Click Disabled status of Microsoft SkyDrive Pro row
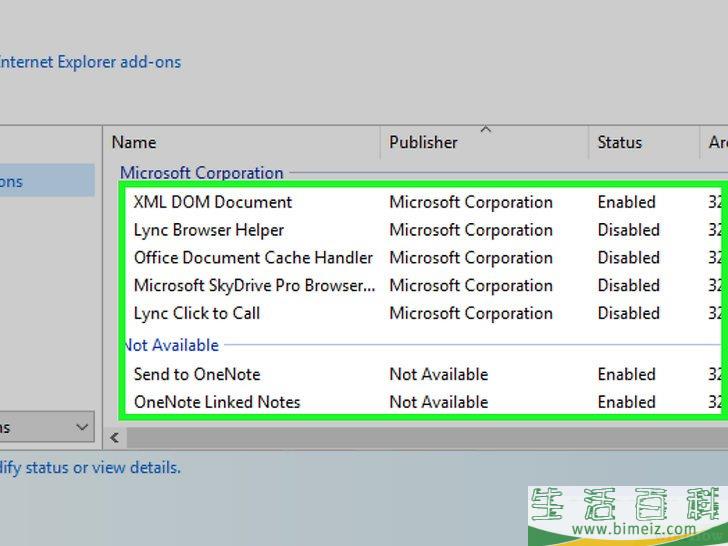Image resolution: width=728 pixels, height=546 pixels. tap(628, 286)
